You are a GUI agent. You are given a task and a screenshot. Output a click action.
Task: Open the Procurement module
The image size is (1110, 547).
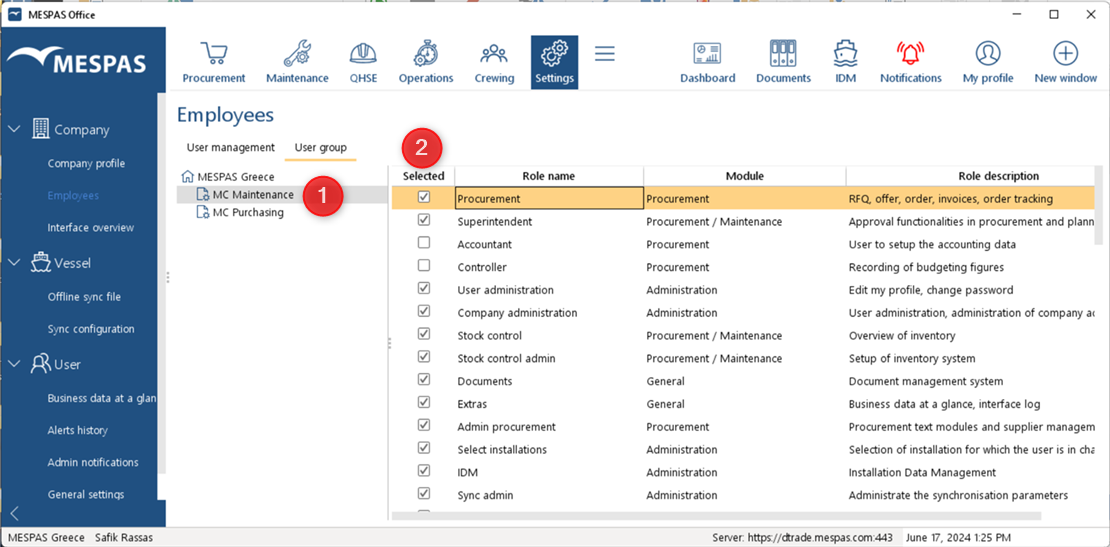[x=214, y=62]
